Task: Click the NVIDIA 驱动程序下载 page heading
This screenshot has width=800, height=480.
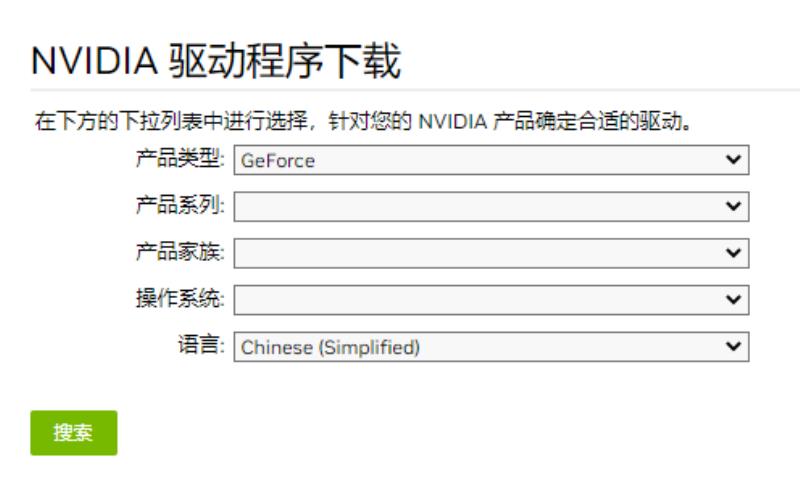Action: pyautogui.click(x=216, y=61)
